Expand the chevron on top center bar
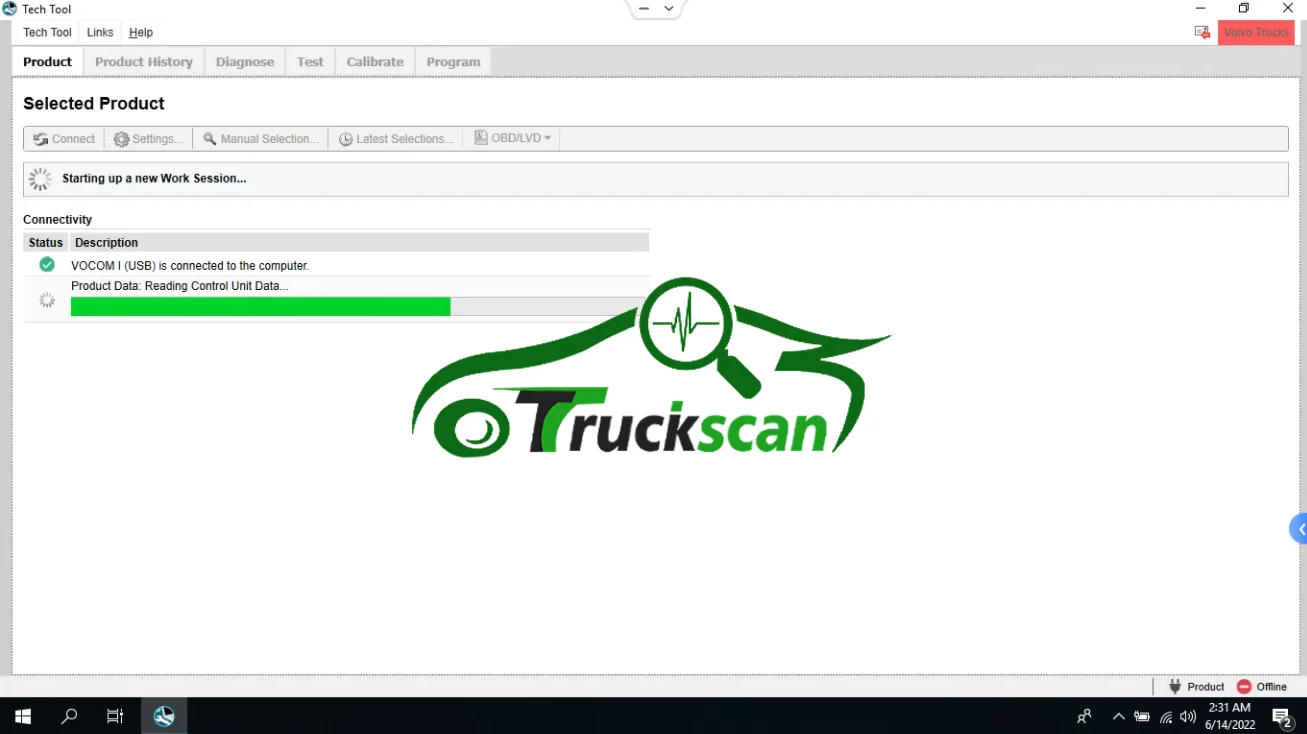 tap(669, 9)
